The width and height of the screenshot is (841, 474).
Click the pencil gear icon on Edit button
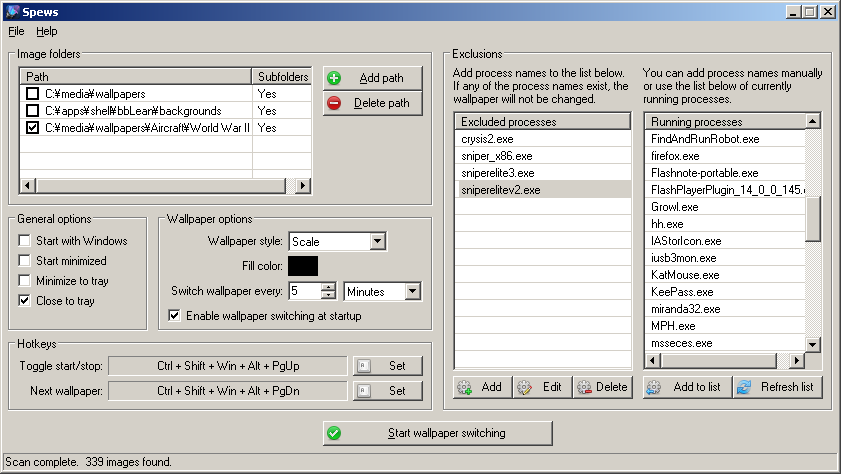pyautogui.click(x=524, y=387)
